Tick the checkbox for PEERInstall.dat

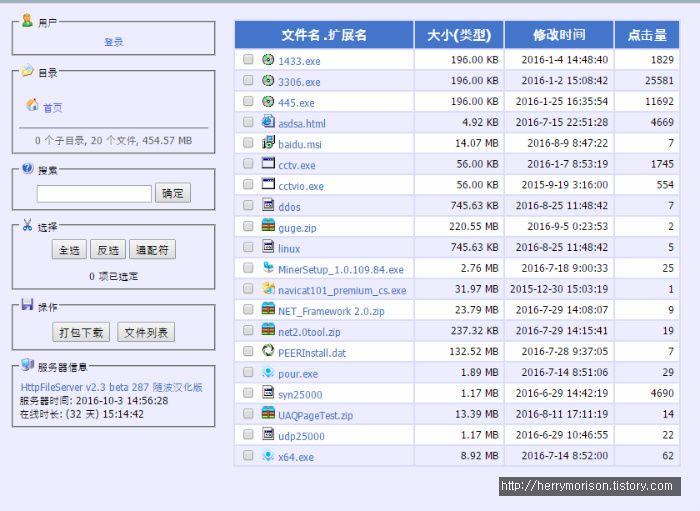tap(248, 351)
